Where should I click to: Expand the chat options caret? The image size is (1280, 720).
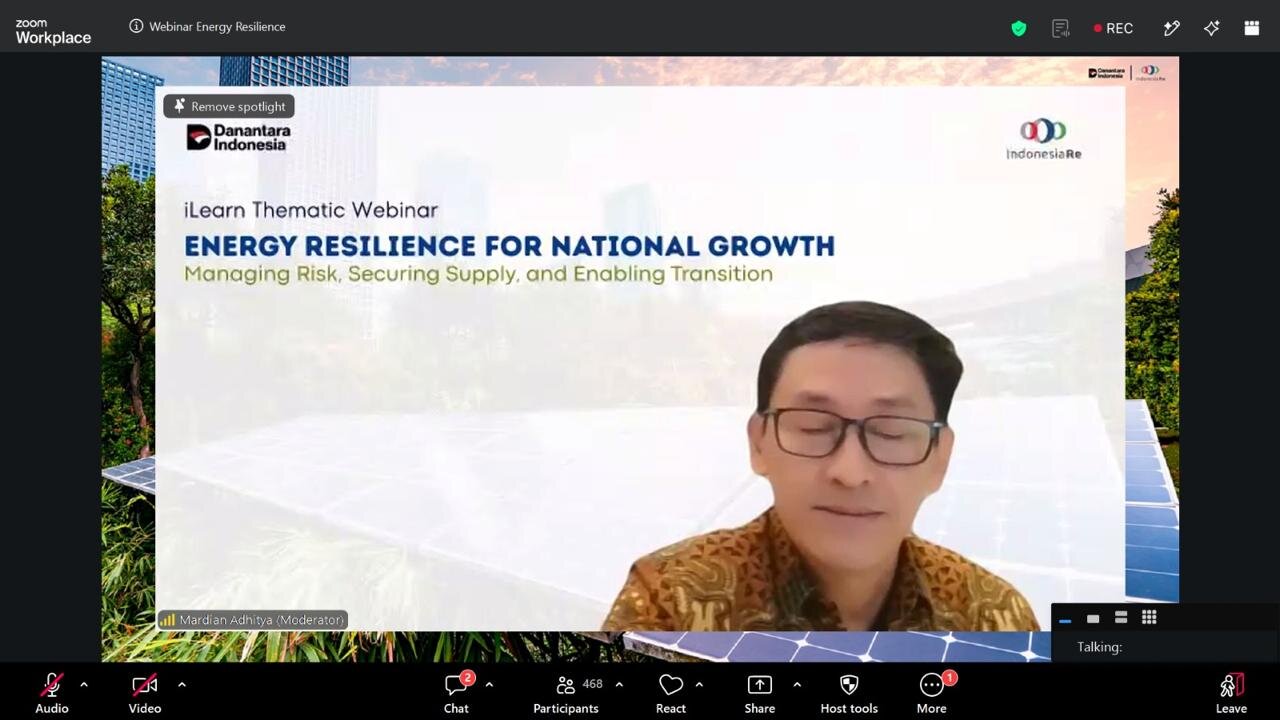(489, 685)
